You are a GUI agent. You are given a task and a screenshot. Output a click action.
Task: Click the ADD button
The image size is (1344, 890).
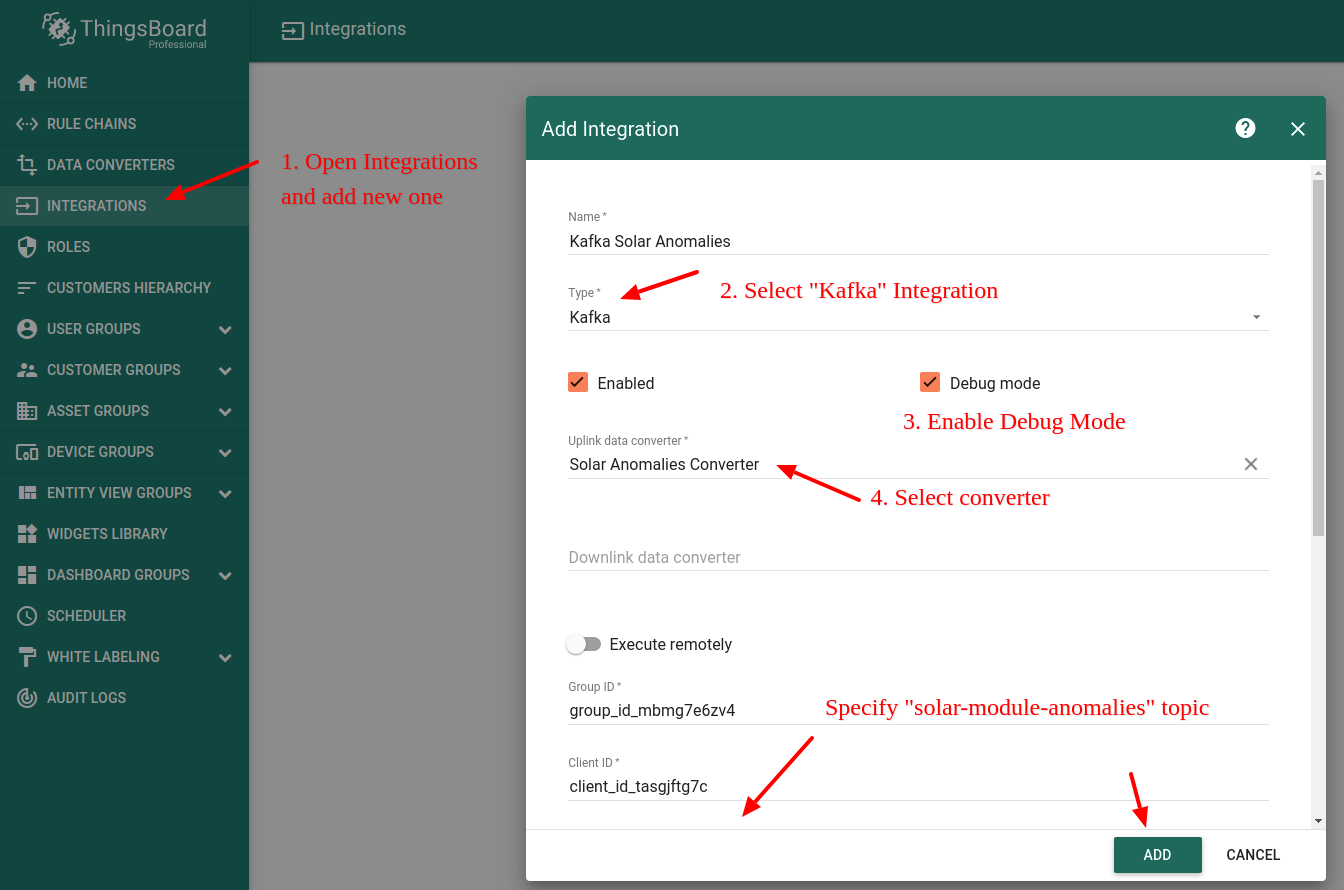1157,855
